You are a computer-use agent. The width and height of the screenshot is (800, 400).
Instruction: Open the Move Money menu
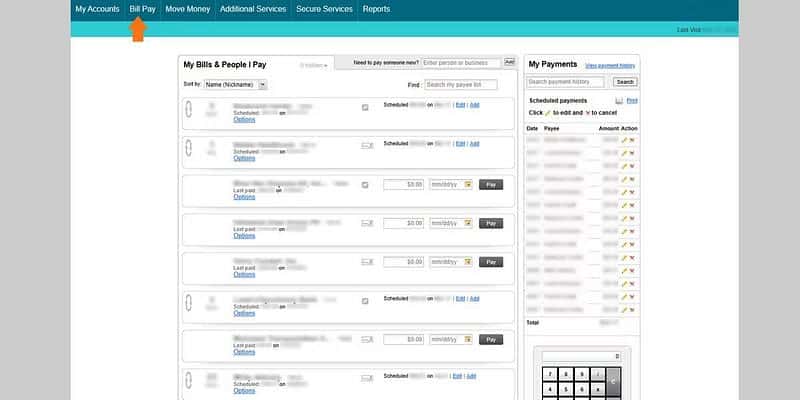(x=186, y=9)
